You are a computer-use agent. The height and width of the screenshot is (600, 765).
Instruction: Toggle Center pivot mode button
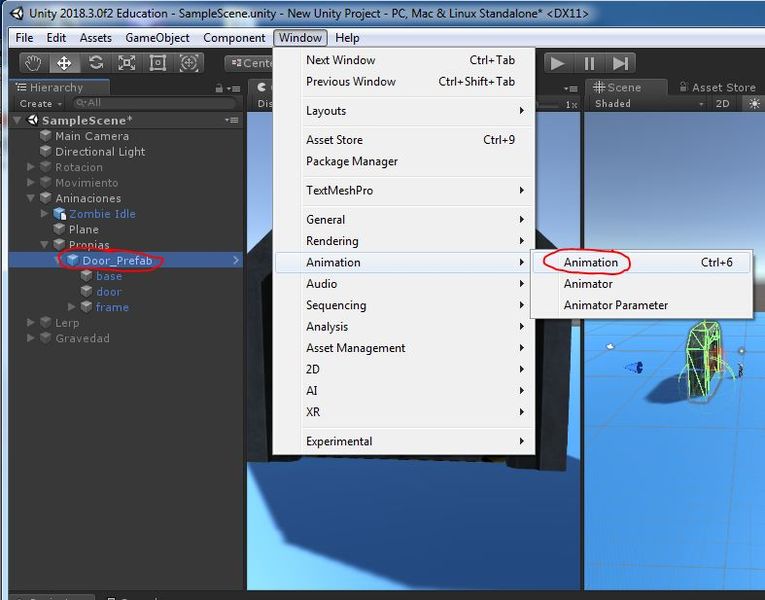(x=251, y=63)
